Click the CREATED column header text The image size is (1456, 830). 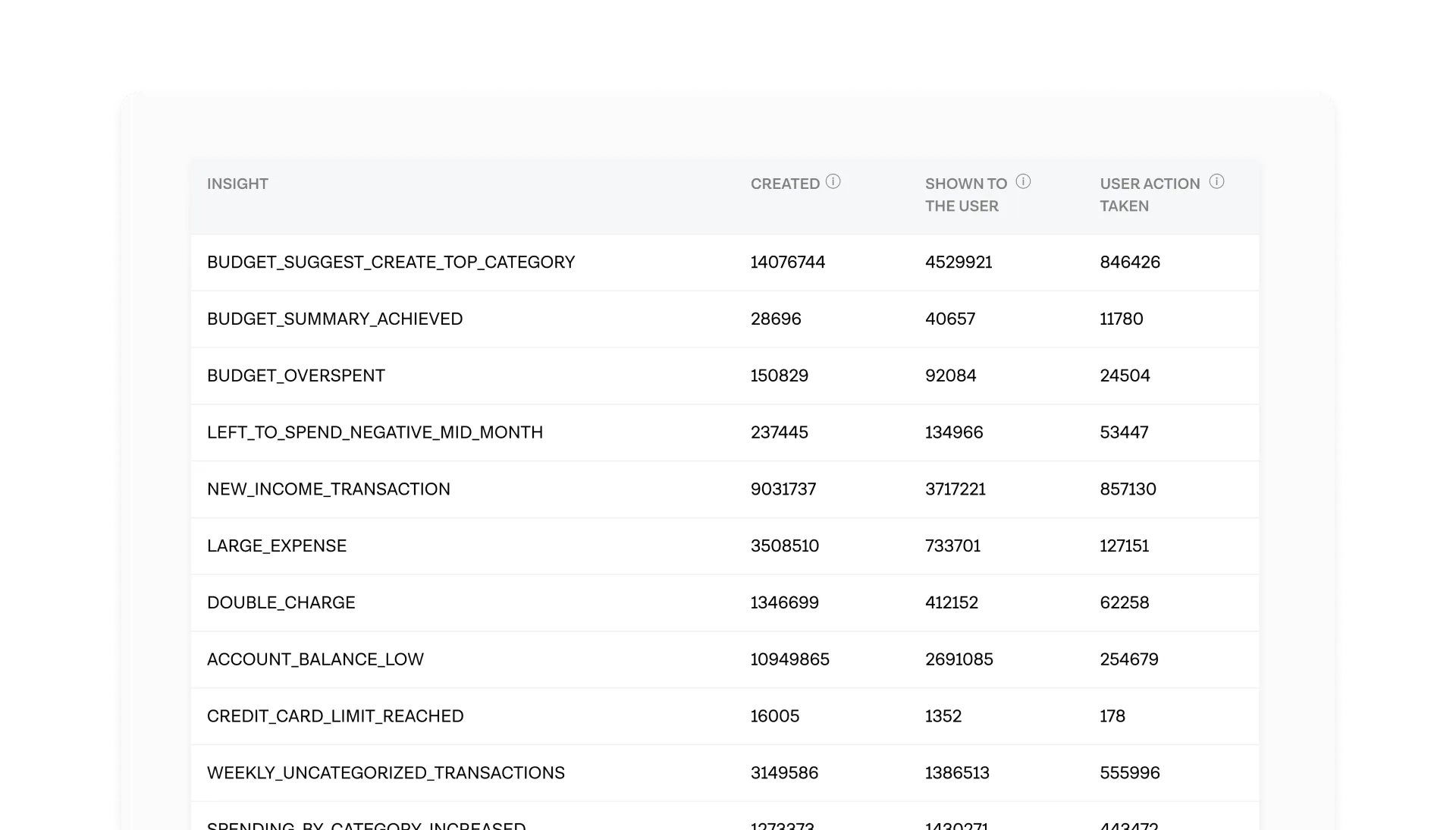(x=785, y=184)
